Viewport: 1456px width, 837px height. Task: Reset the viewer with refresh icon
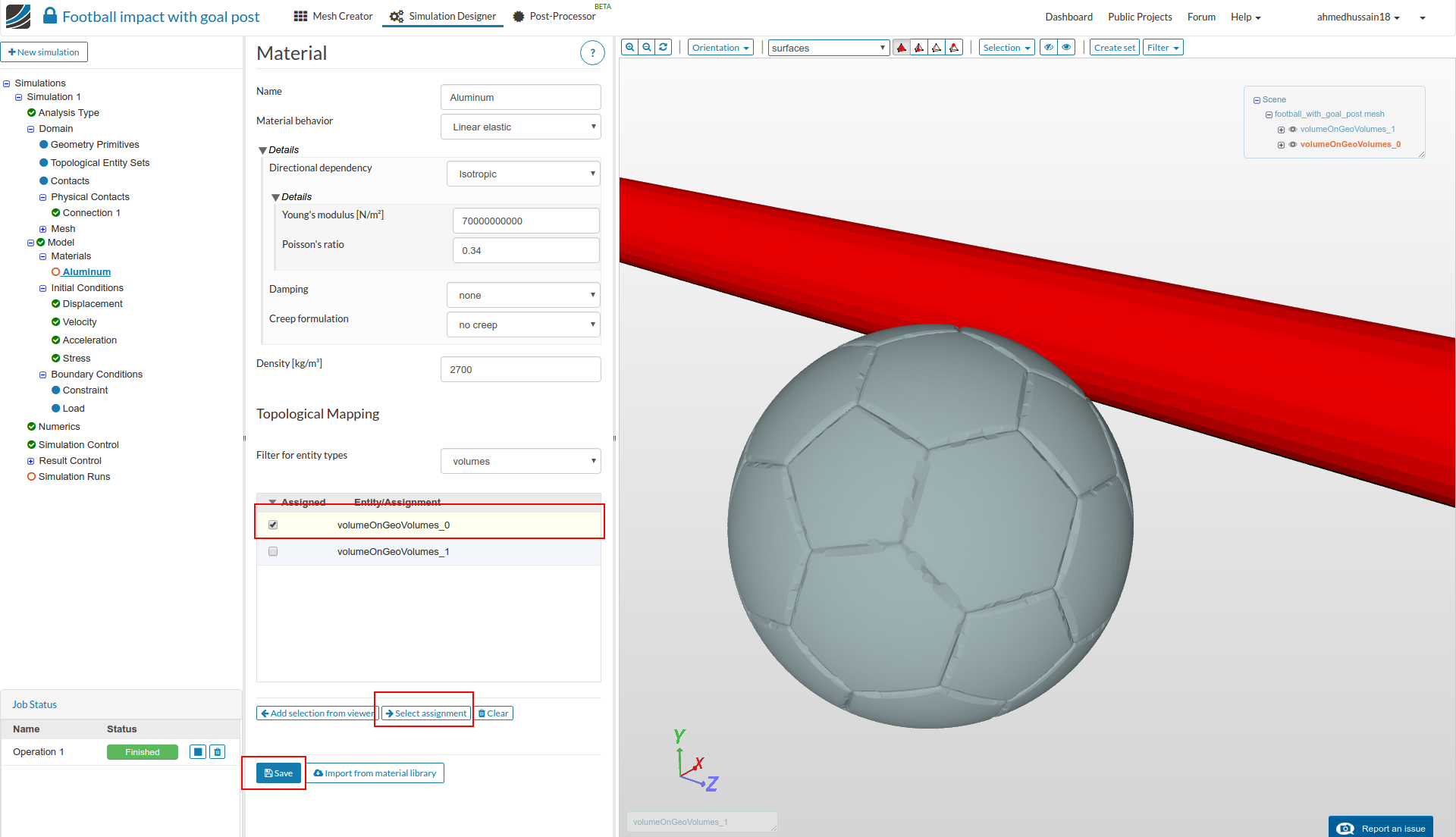pyautogui.click(x=664, y=47)
